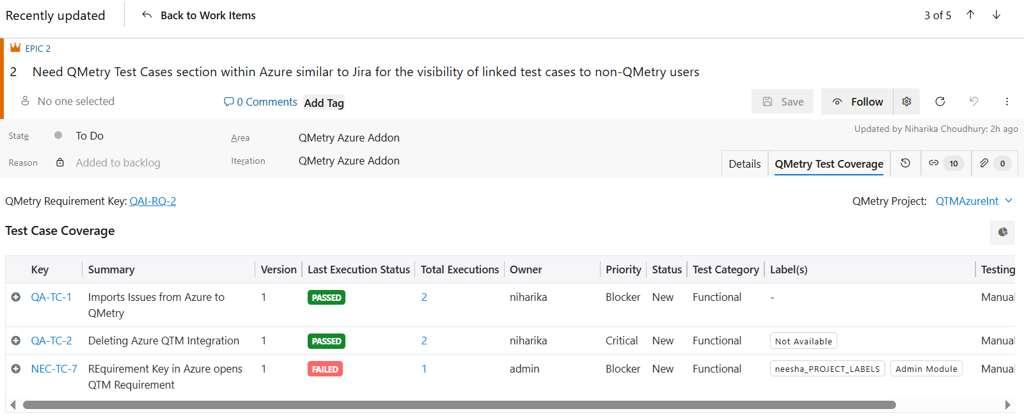Viewport: 1024px width, 418px height.
Task: Open the 0 Comments link
Action: click(x=260, y=102)
